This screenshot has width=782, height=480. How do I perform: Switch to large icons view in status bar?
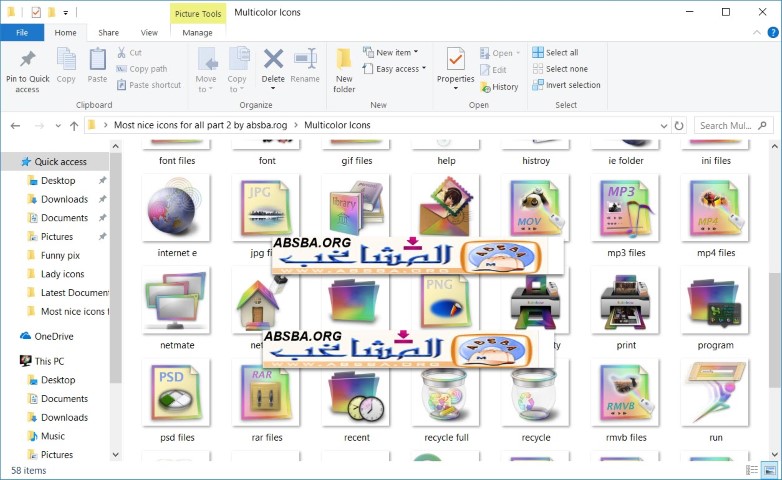click(x=770, y=470)
